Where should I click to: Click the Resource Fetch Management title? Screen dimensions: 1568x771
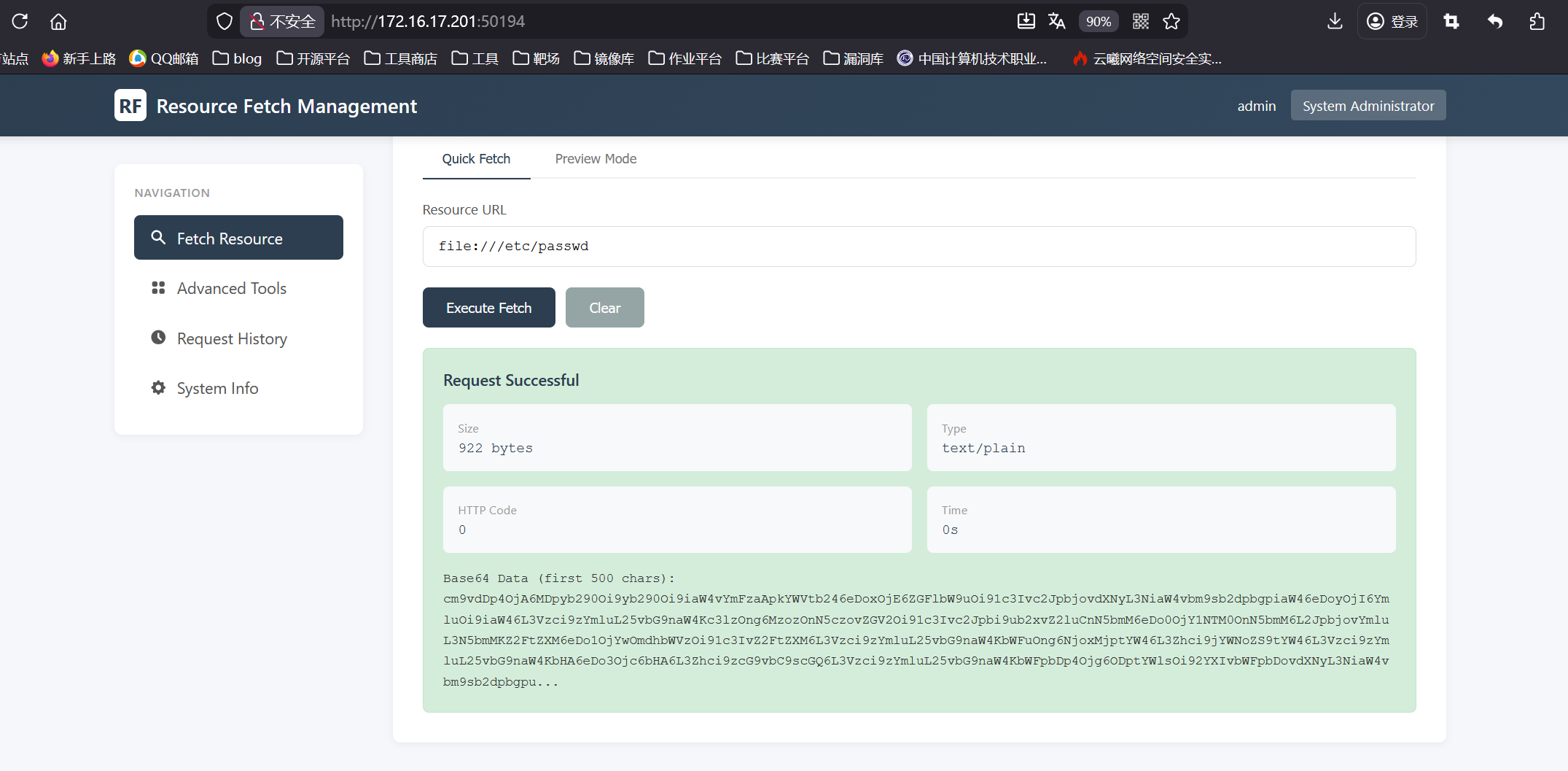point(286,106)
